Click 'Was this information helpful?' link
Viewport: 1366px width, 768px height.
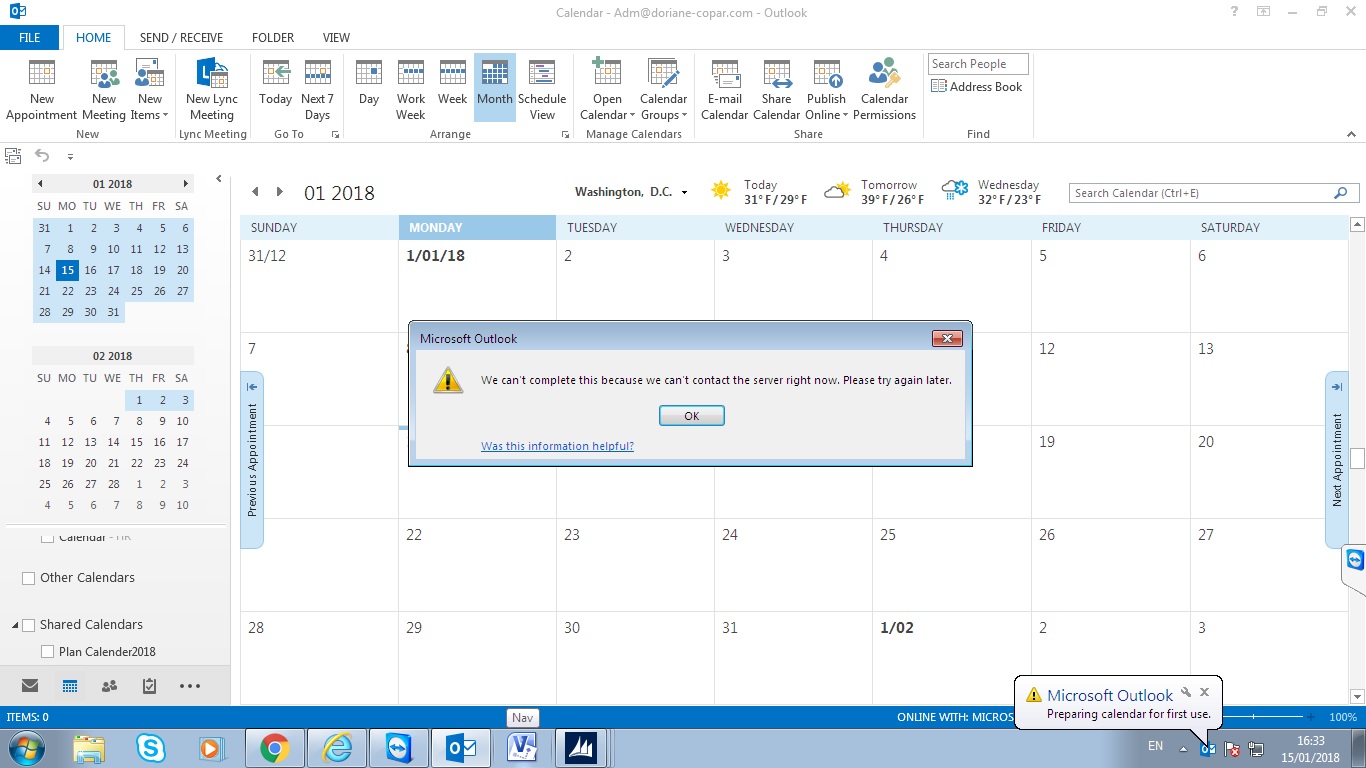[557, 446]
